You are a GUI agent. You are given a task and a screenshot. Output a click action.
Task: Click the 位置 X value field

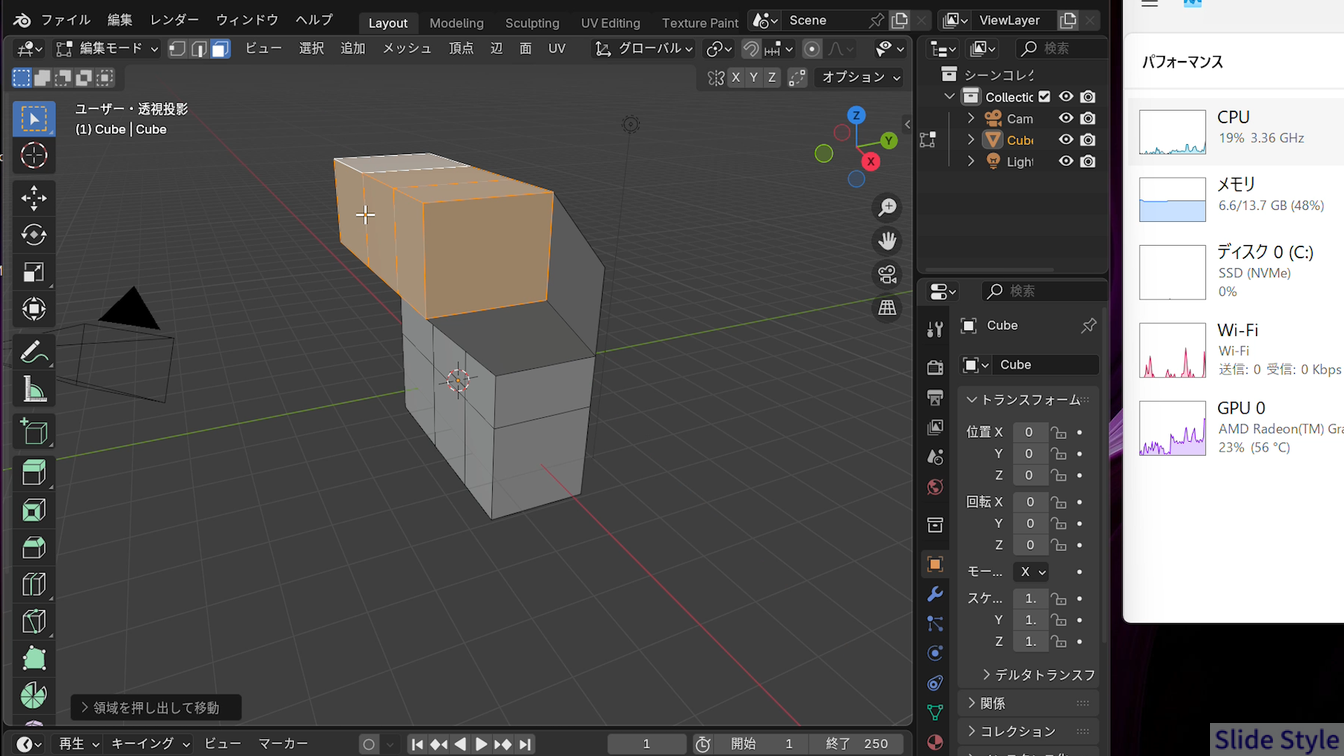[1029, 432]
